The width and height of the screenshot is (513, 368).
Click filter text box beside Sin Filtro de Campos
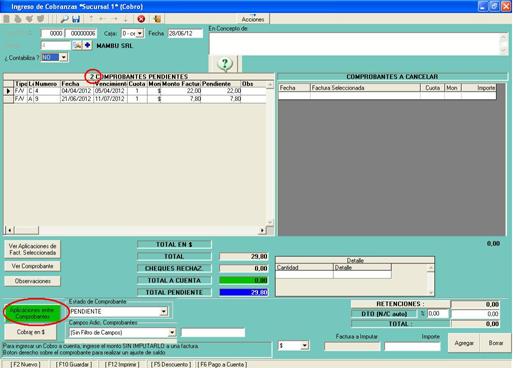(213, 332)
